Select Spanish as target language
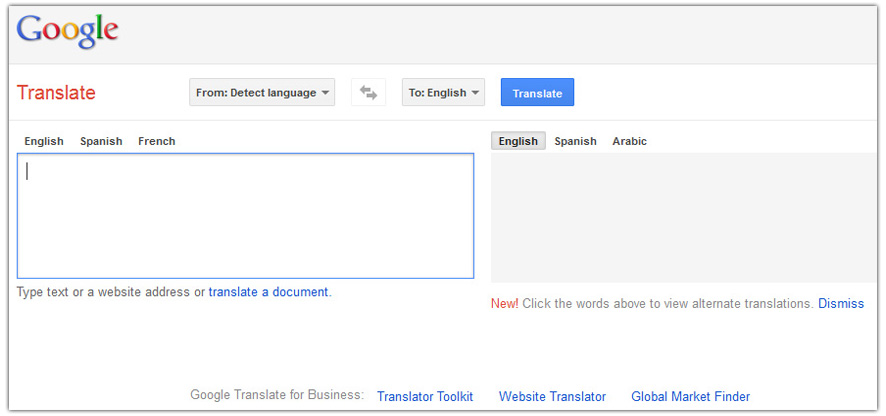 tap(575, 141)
